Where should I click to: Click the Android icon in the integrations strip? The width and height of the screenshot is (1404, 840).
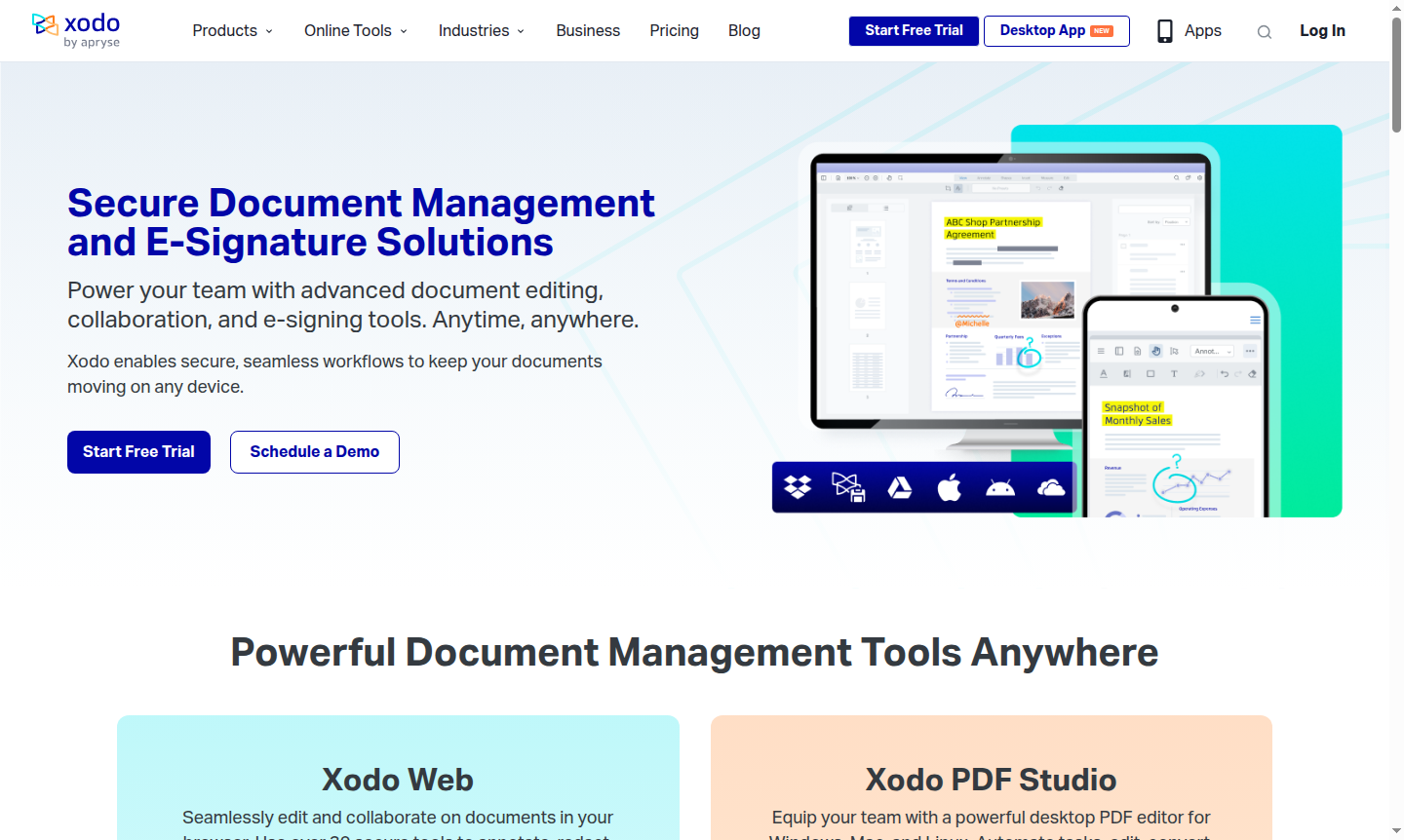tap(1000, 486)
